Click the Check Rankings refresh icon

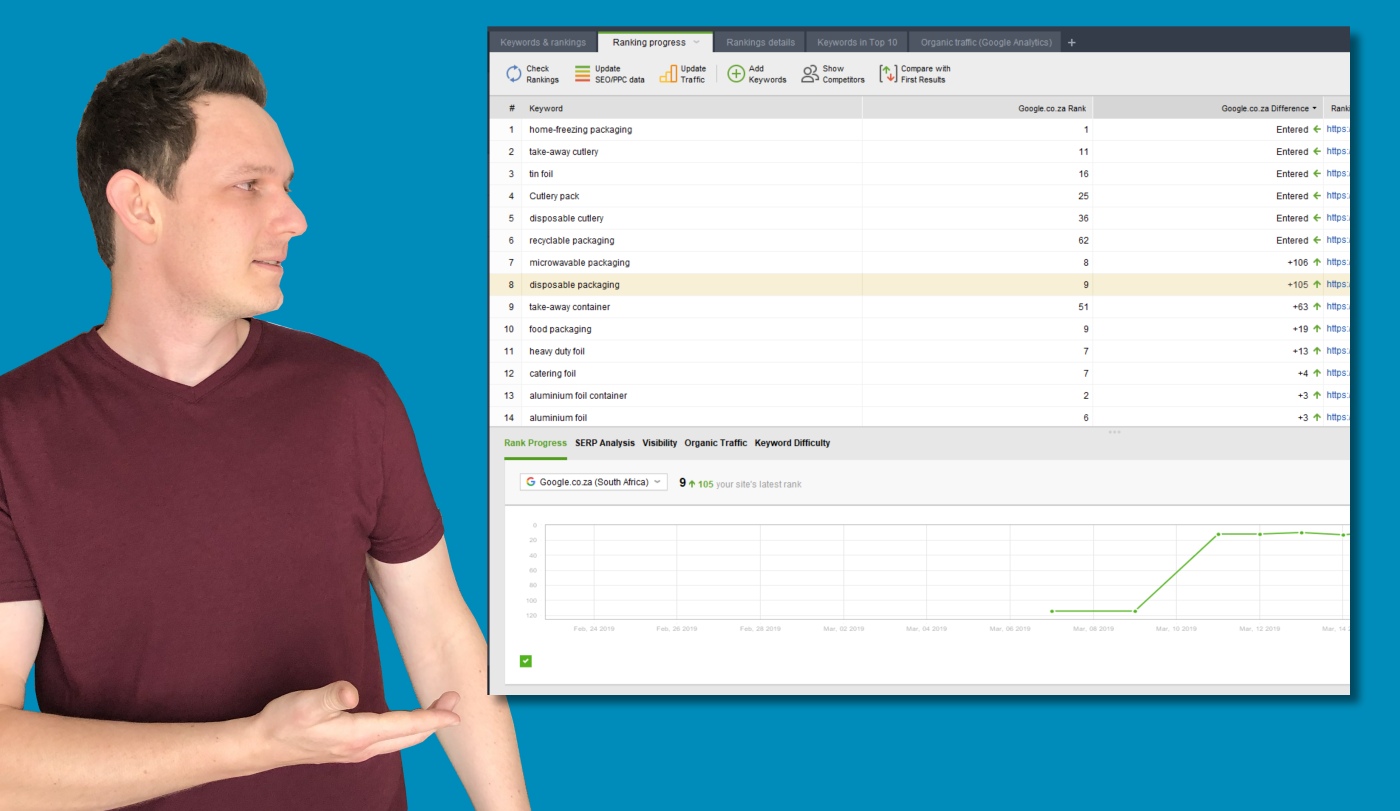(x=513, y=74)
